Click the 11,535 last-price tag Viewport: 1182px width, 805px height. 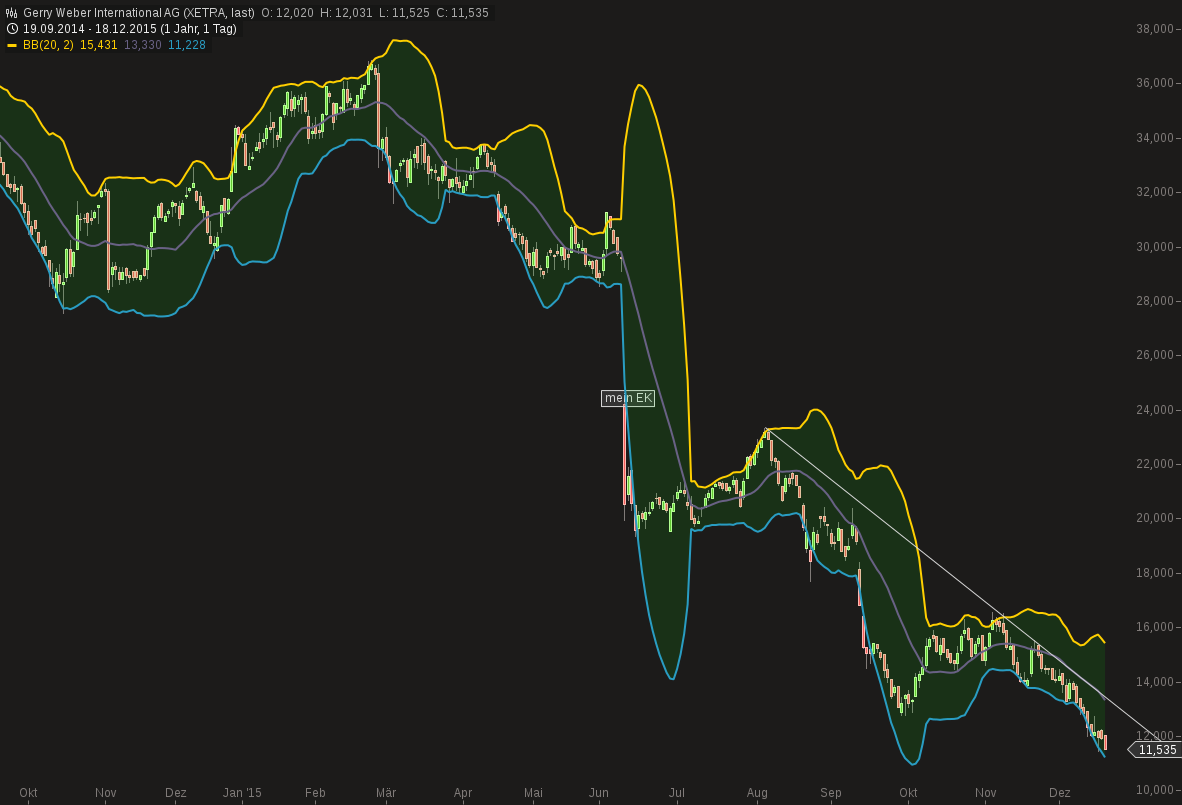point(1155,749)
